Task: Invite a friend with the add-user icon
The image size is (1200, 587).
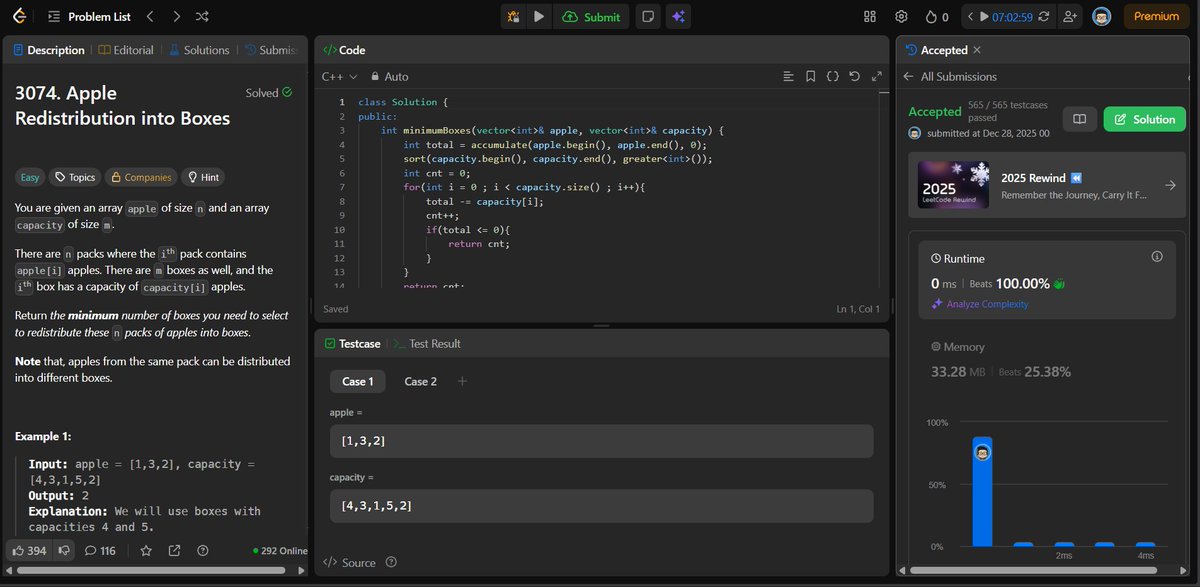Action: pyautogui.click(x=1071, y=17)
